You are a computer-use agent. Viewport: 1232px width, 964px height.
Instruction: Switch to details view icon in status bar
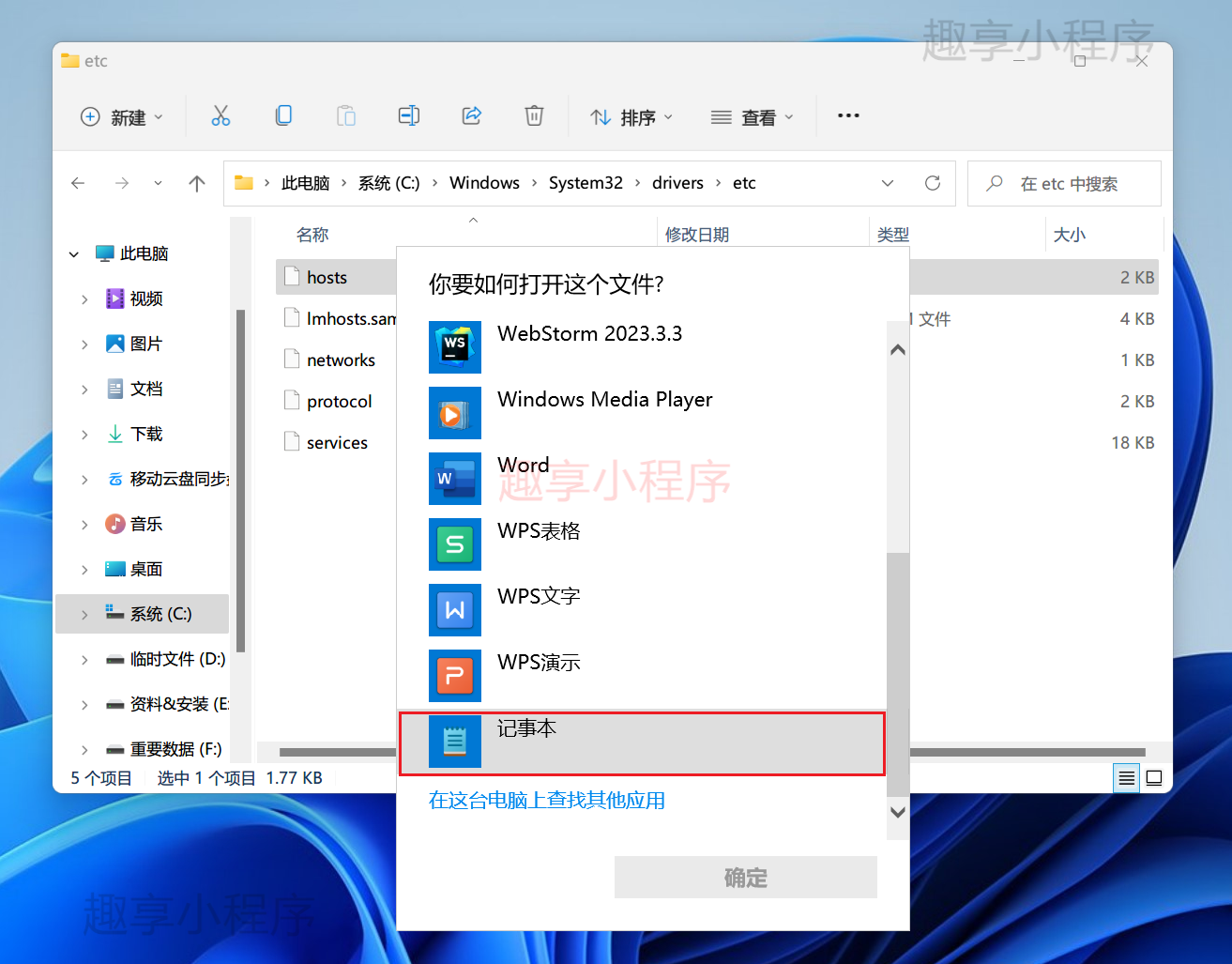(1127, 778)
